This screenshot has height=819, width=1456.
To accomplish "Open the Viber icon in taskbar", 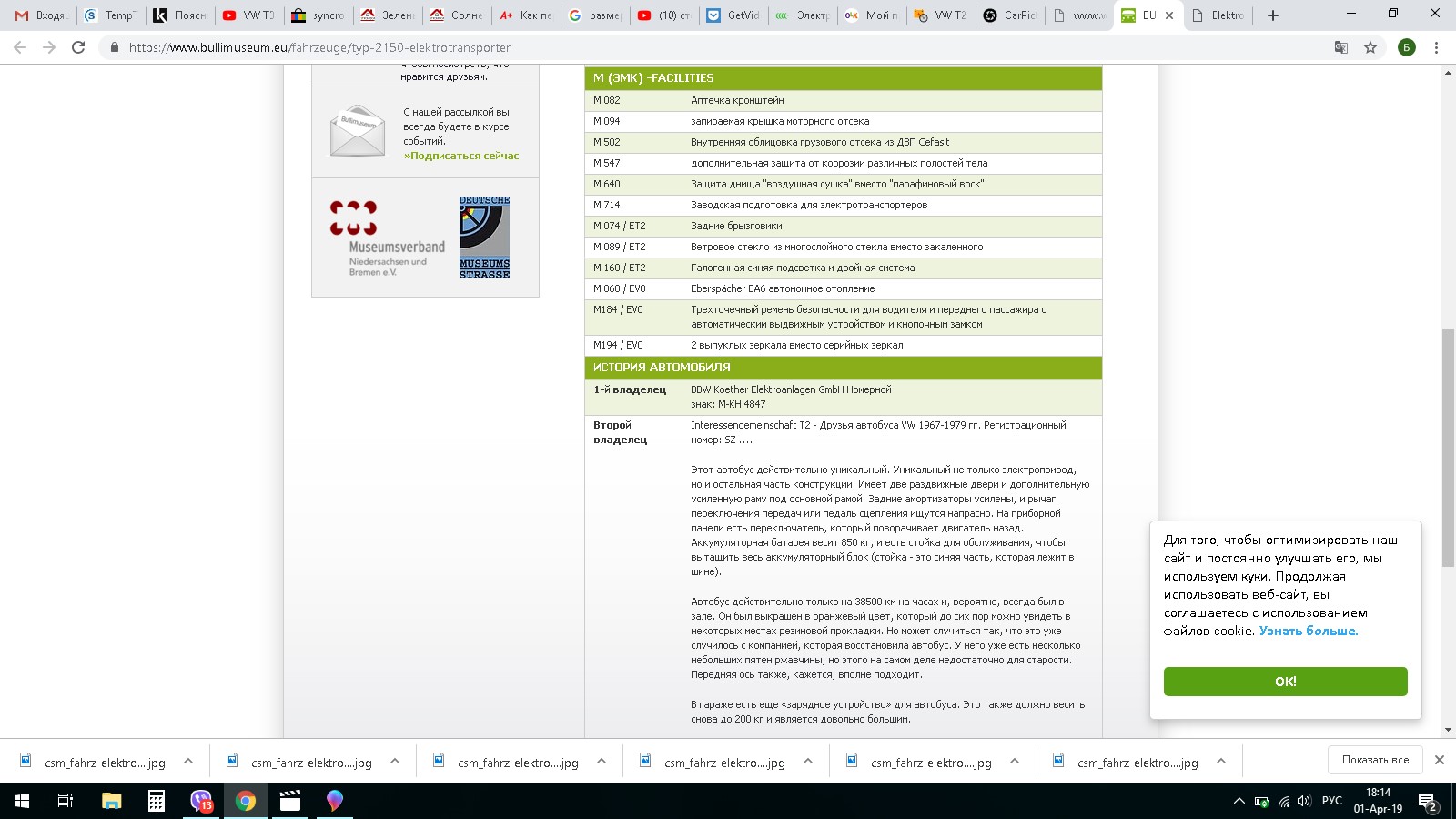I will point(201,801).
